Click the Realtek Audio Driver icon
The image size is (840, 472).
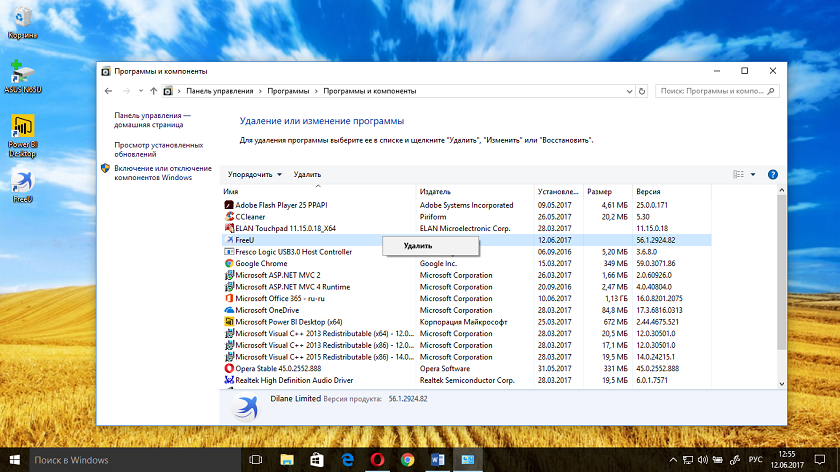tap(229, 380)
